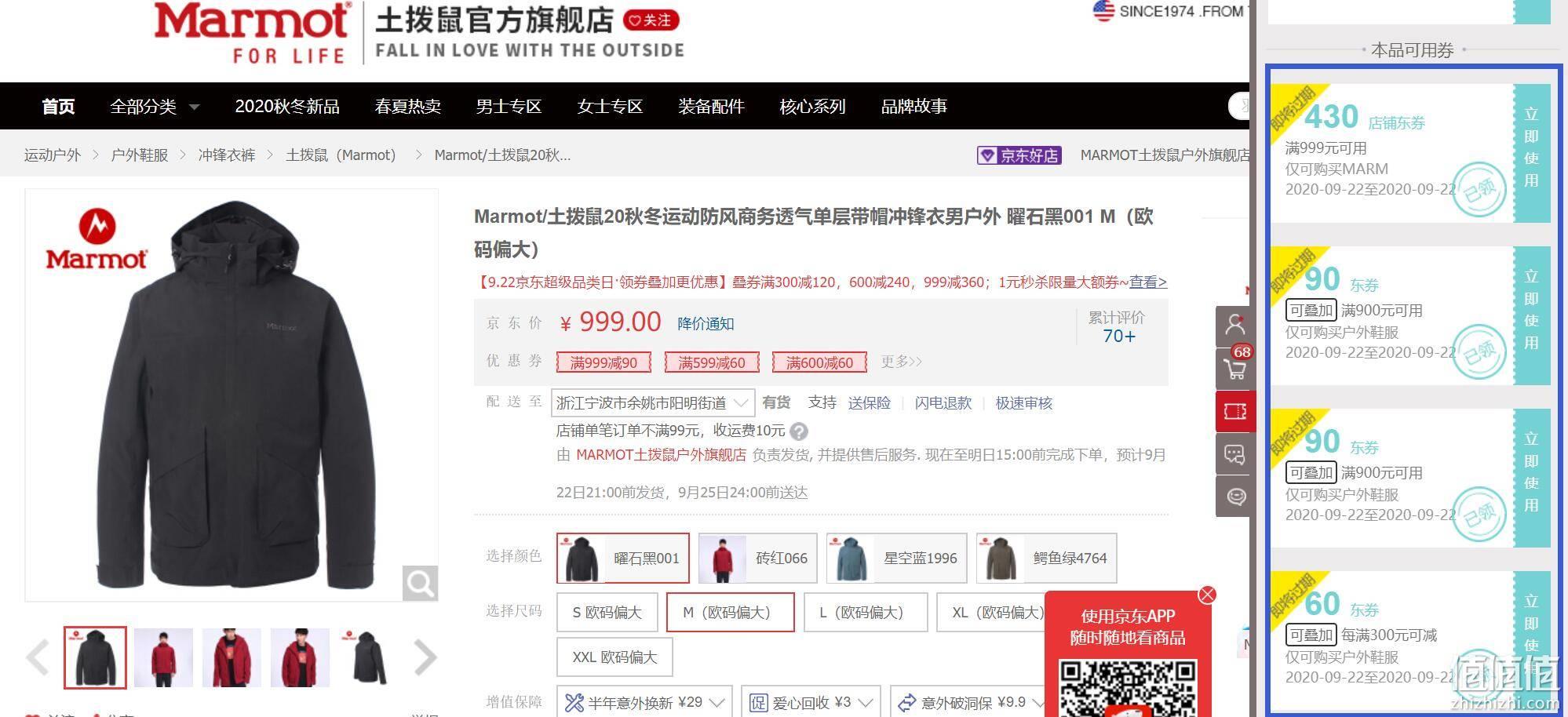
Task: Click 极速审核 service link
Action: click(1024, 403)
